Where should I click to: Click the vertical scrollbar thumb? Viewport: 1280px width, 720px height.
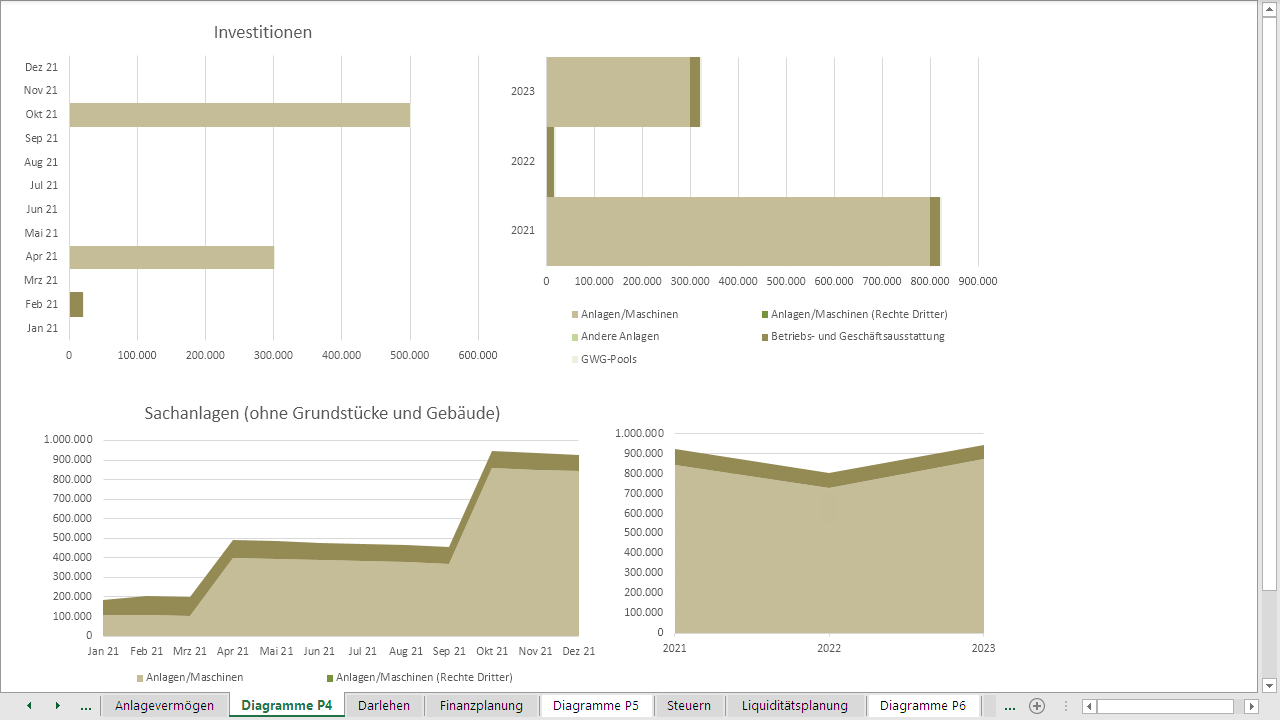coord(1270,302)
